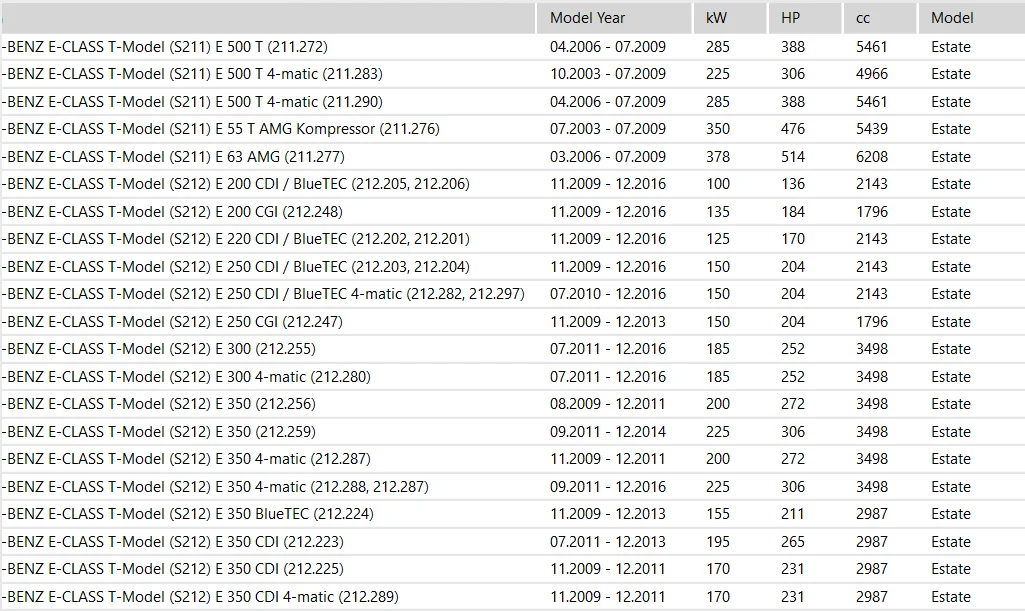Select row E 500 T (211.272)
The height and width of the screenshot is (611, 1025).
(512, 47)
